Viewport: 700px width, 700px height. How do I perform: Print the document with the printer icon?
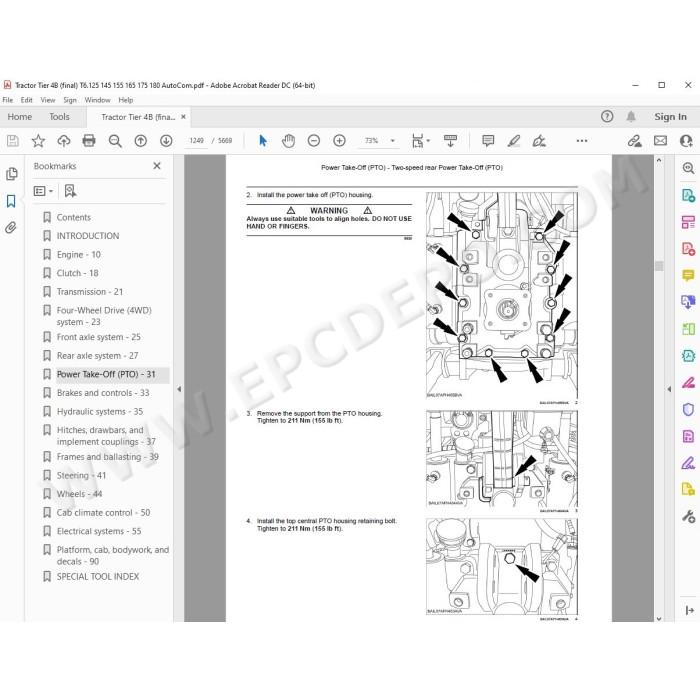tap(89, 141)
